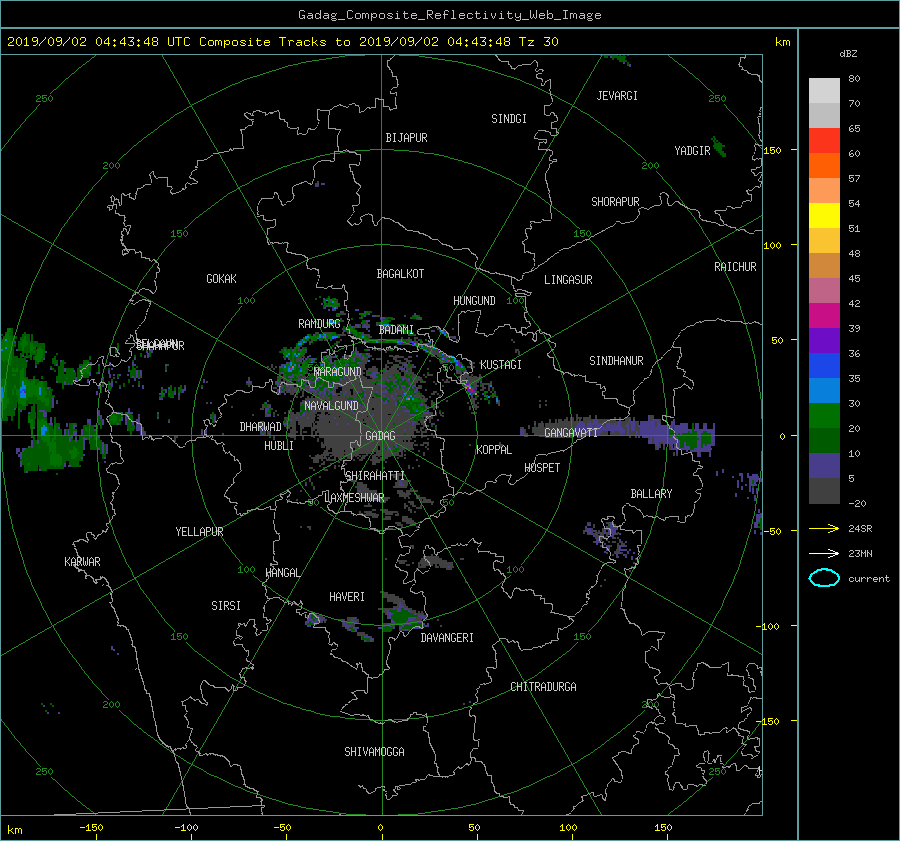Viewport: 900px width, 841px height.
Task: Select the red 65 dBZ color swatch
Action: 824,140
